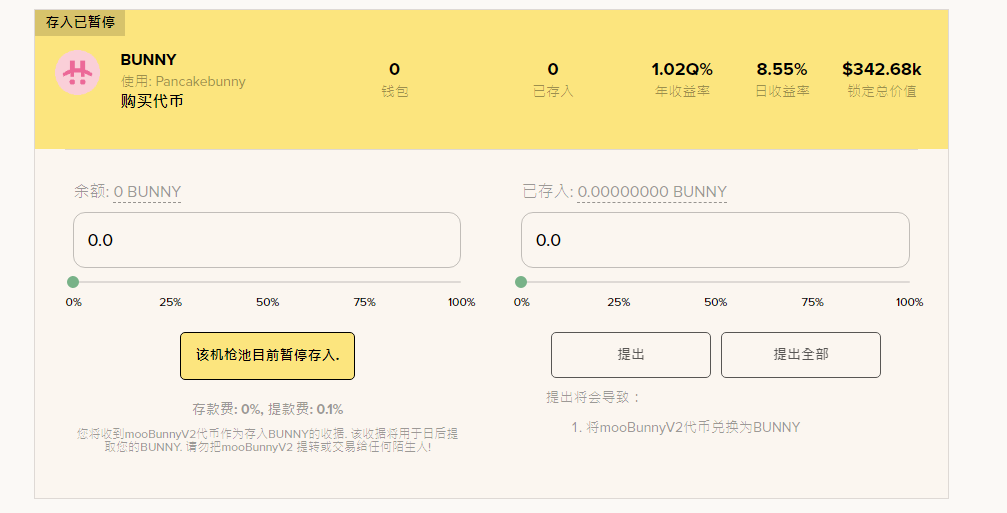The image size is (1007, 513).
Task: Click the 1.02Q% annual yield value
Action: 682,69
